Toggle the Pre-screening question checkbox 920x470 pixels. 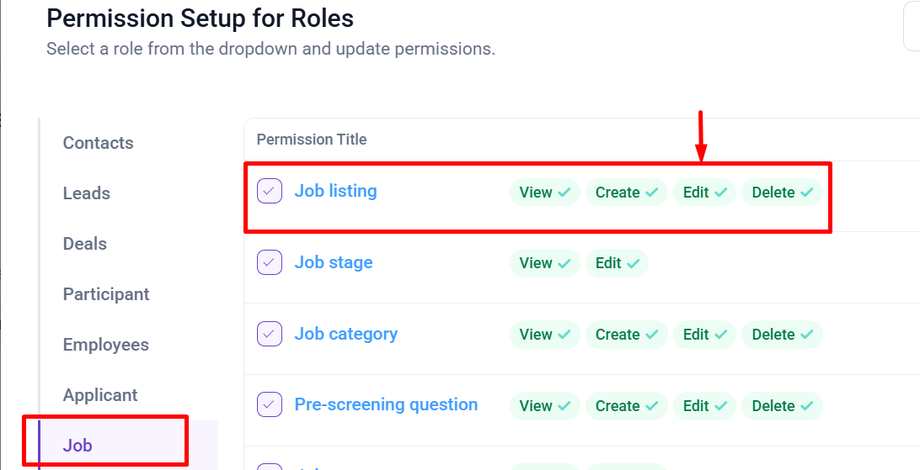click(269, 405)
